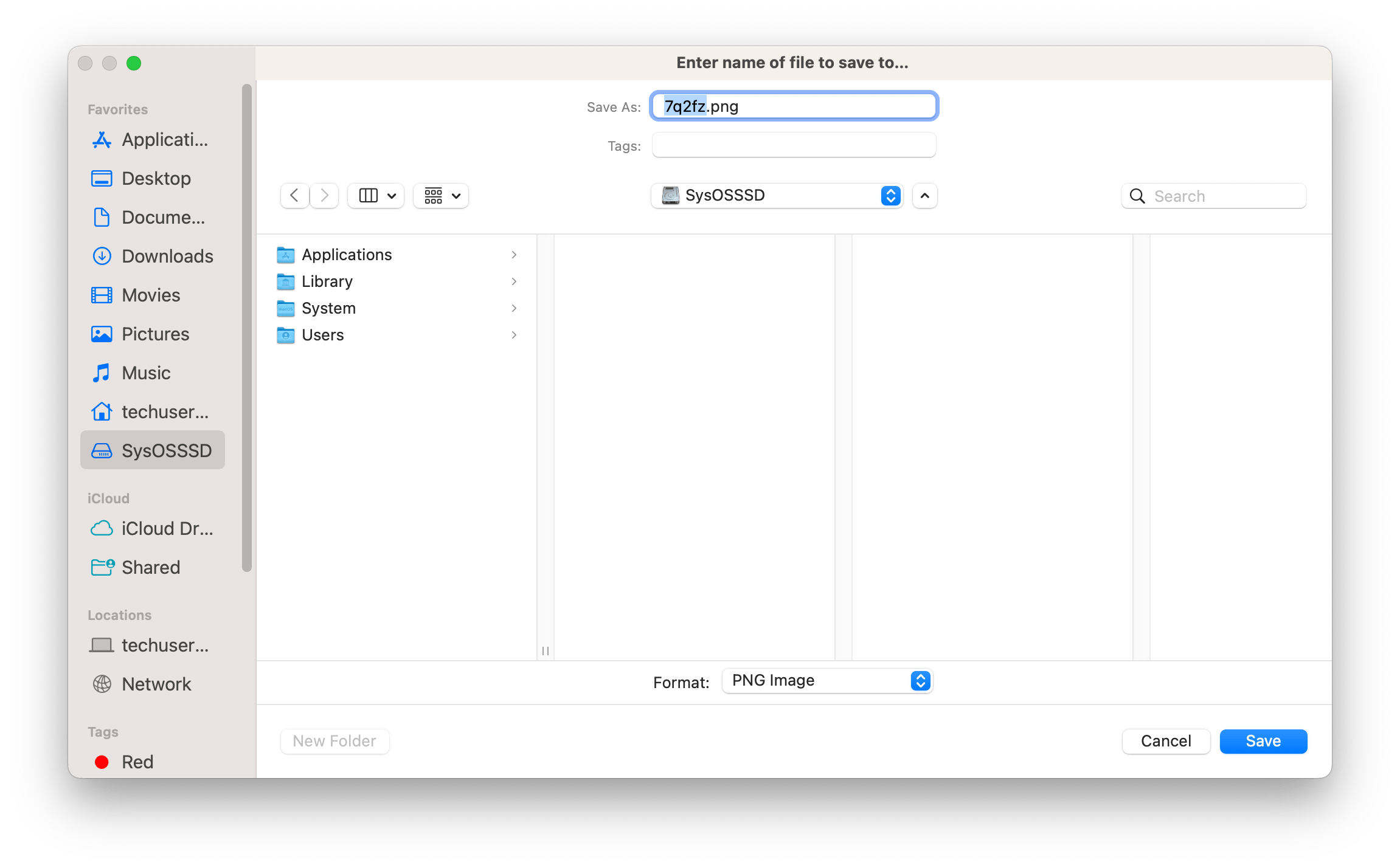Navigate back using the back arrow

pyautogui.click(x=294, y=195)
